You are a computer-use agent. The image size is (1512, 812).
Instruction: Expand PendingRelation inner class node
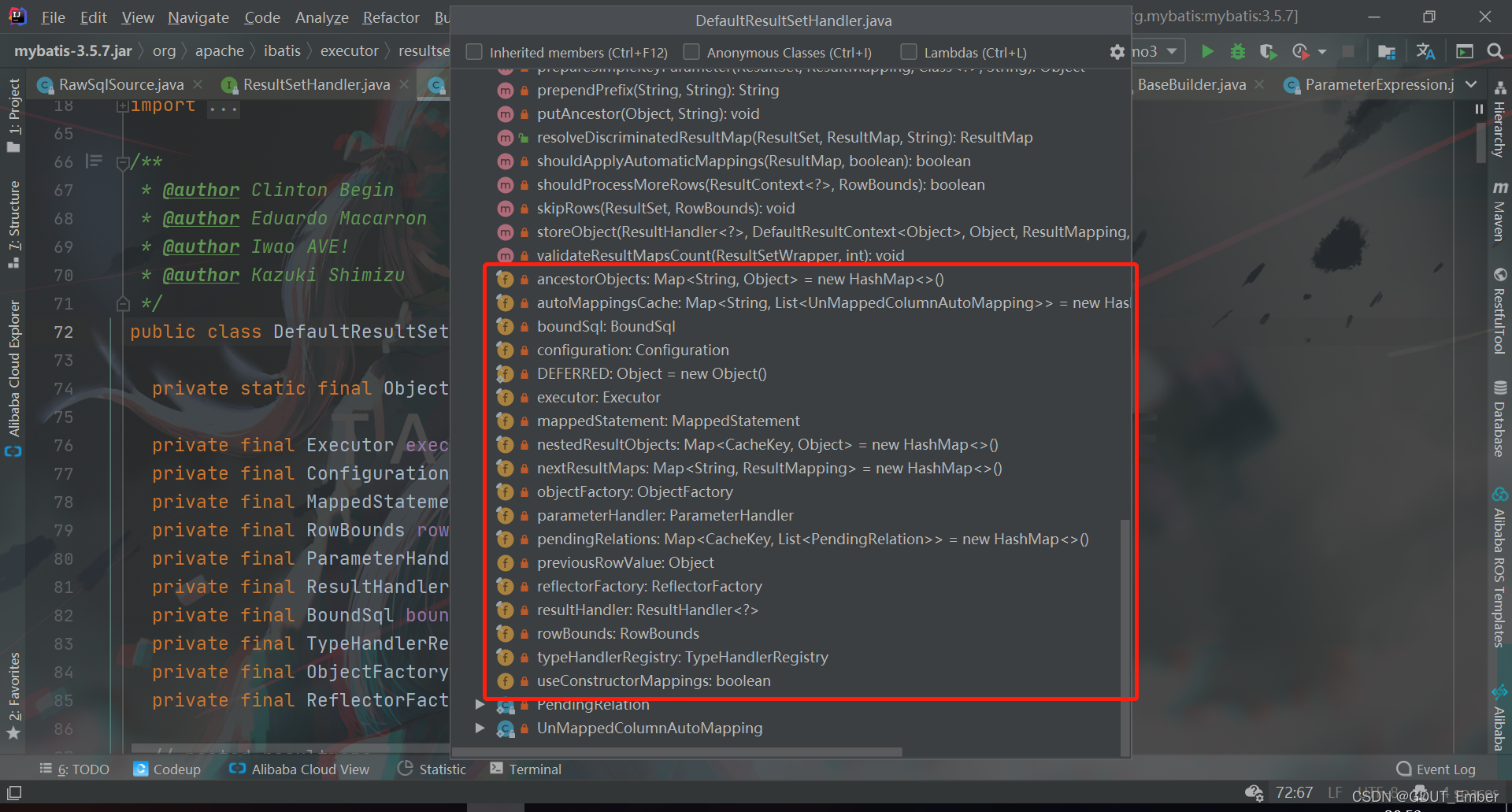(480, 704)
